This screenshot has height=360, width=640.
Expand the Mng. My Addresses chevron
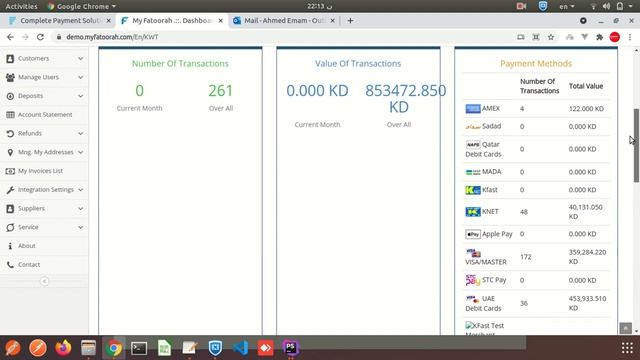coord(80,152)
